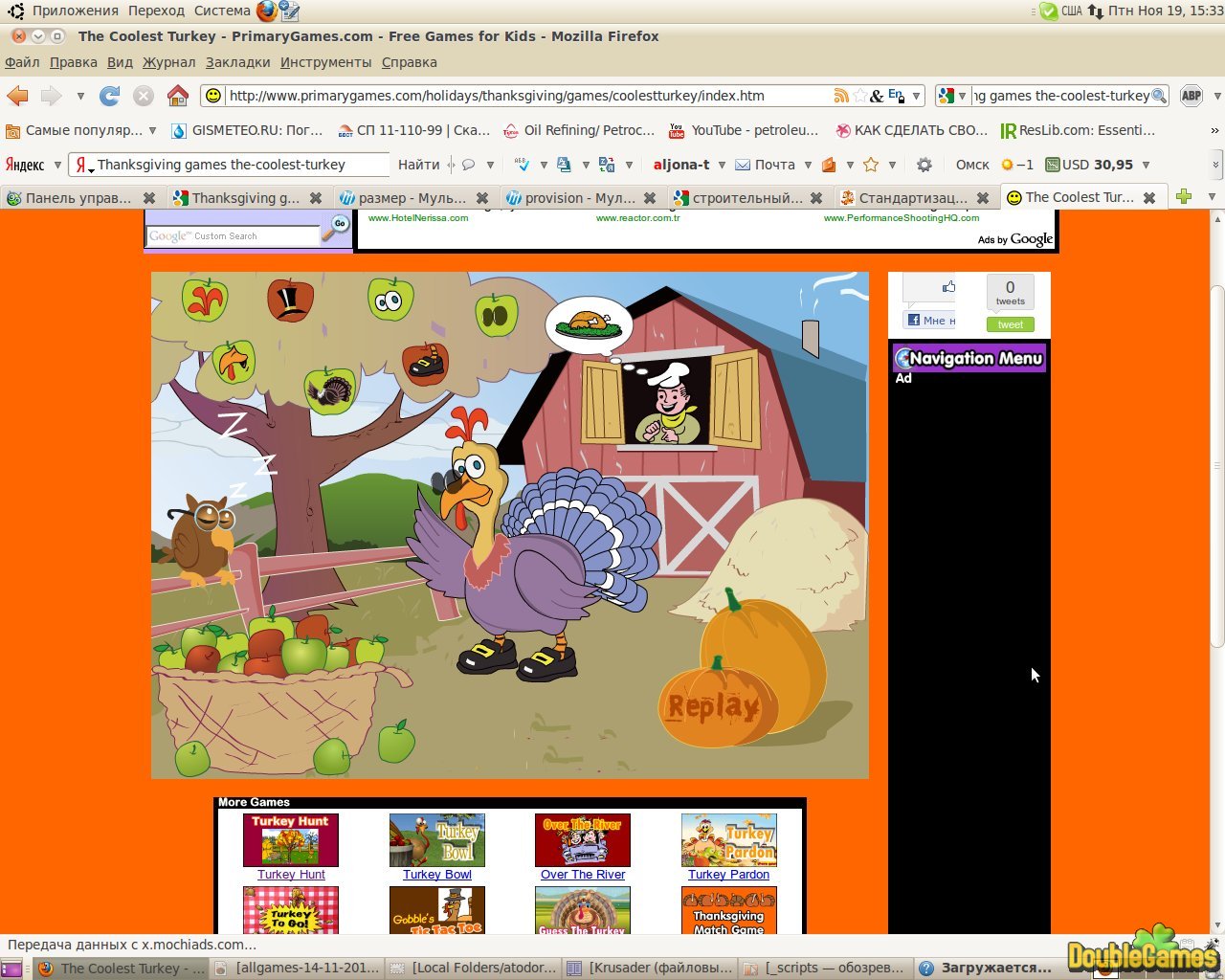Click the RSS feed icon in address bar
This screenshot has width=1225, height=980.
coord(841,96)
